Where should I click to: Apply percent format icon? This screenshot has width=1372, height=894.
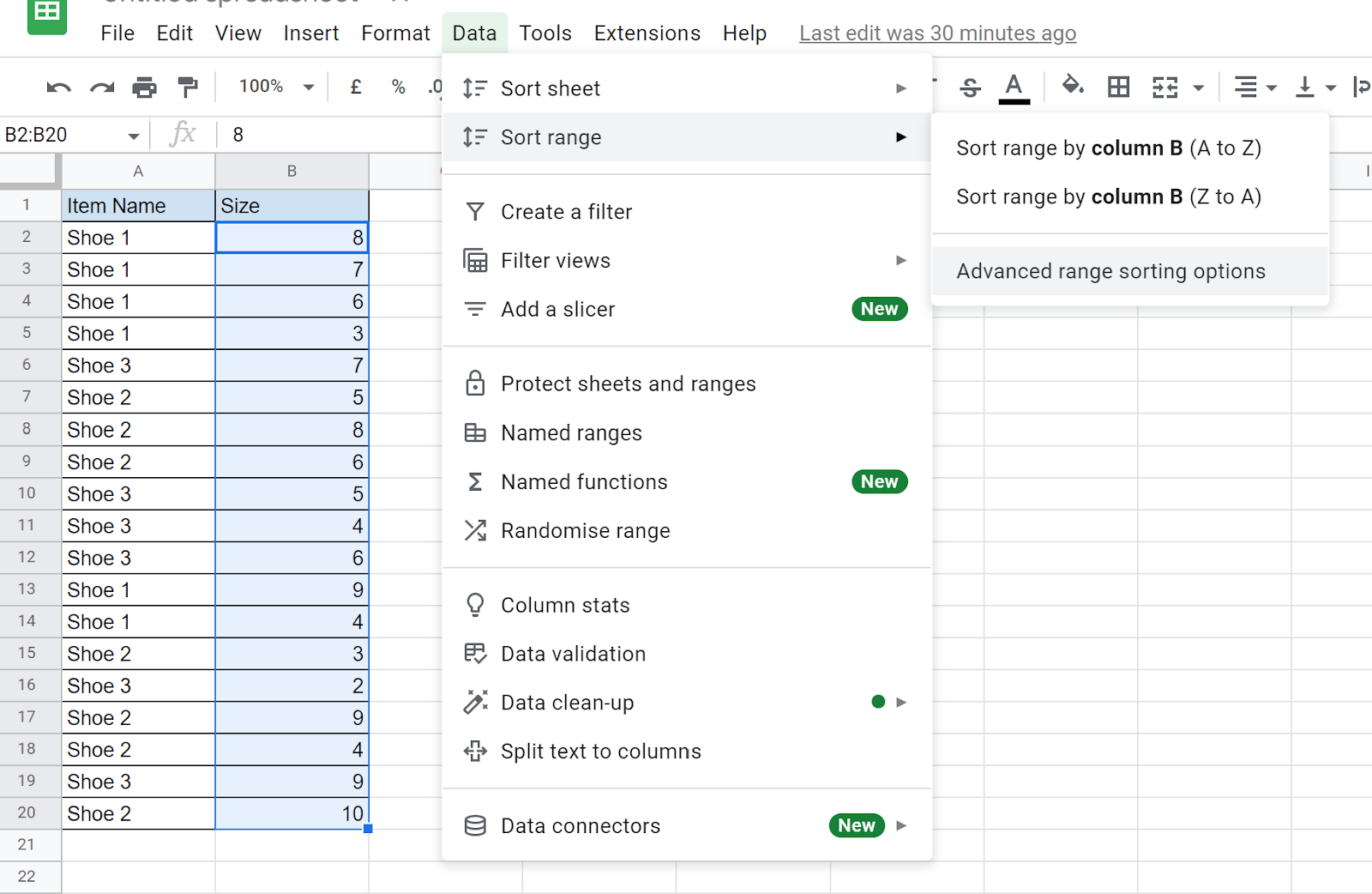398,86
